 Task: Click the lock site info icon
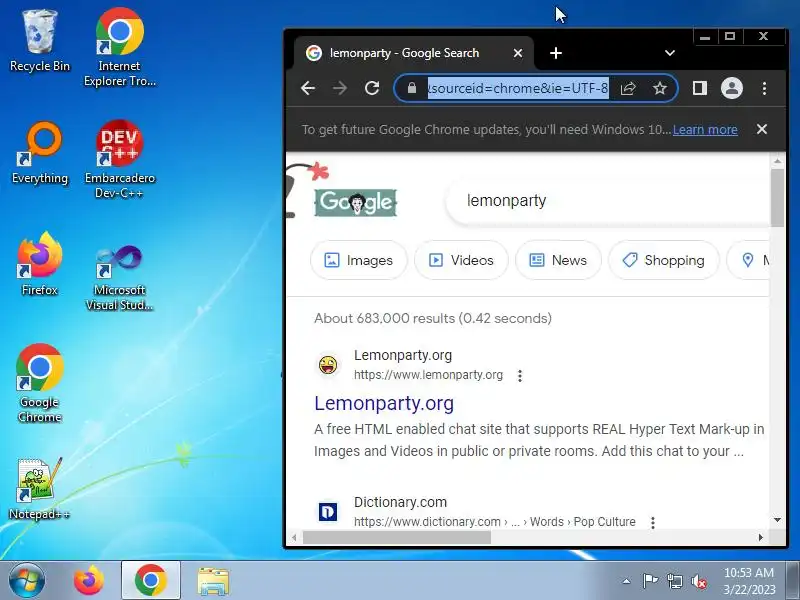click(x=412, y=88)
